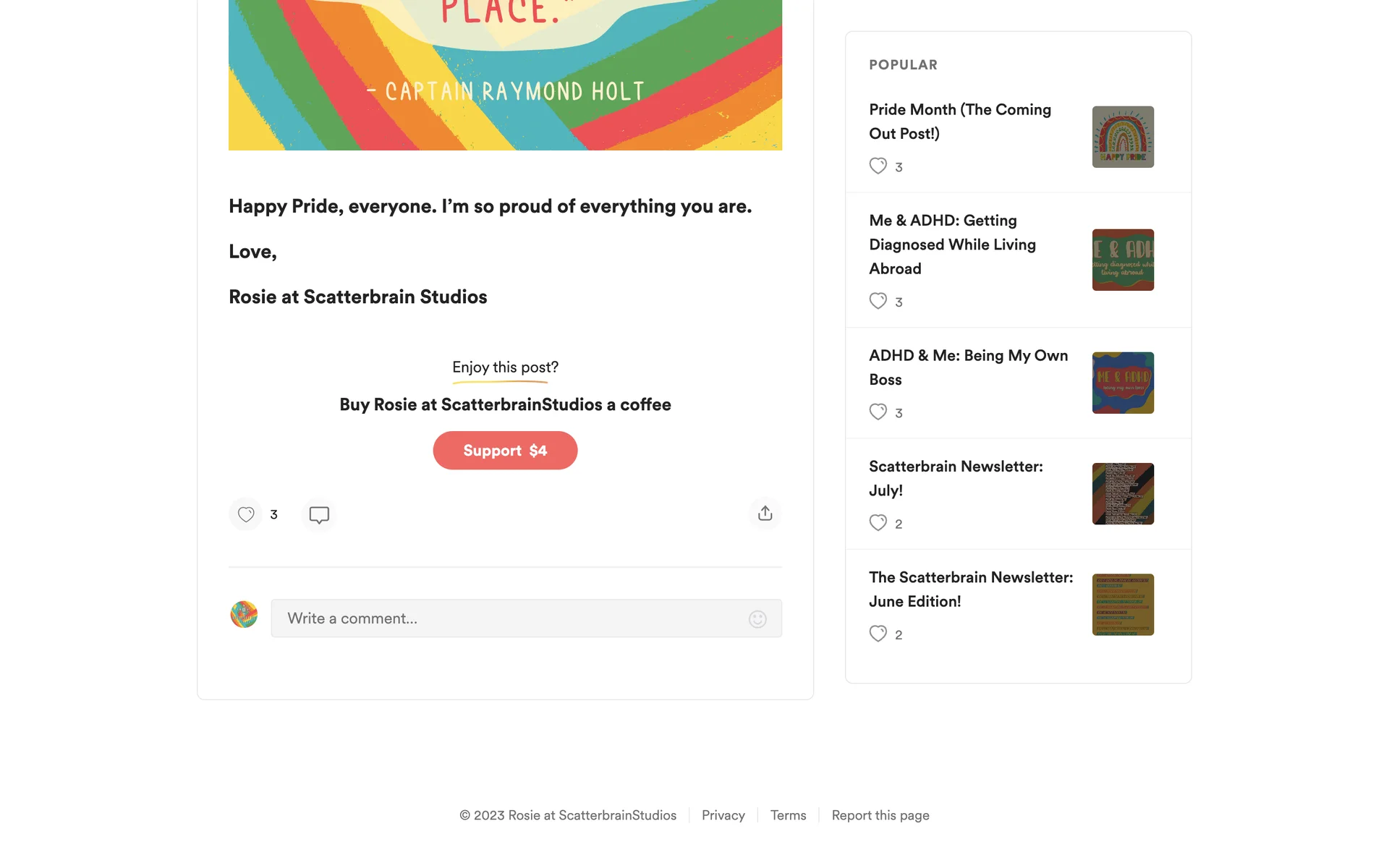Like the Me & ADHD diagnosis post
This screenshot has height=868, width=1389.
(x=878, y=301)
